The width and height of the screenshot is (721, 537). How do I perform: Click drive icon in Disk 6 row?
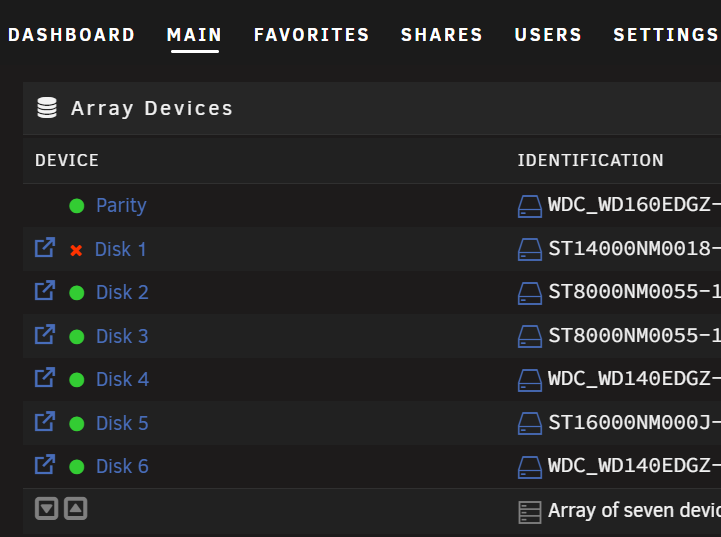pyautogui.click(x=530, y=467)
